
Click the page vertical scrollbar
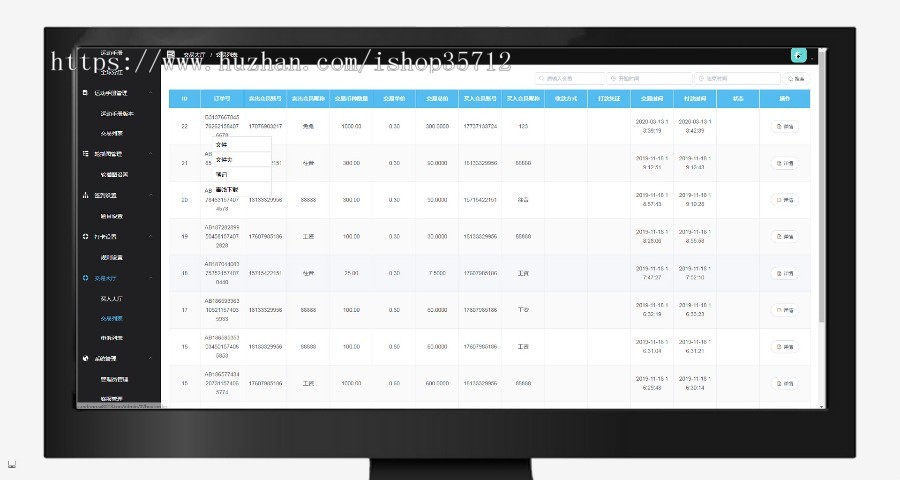pyautogui.click(x=822, y=189)
